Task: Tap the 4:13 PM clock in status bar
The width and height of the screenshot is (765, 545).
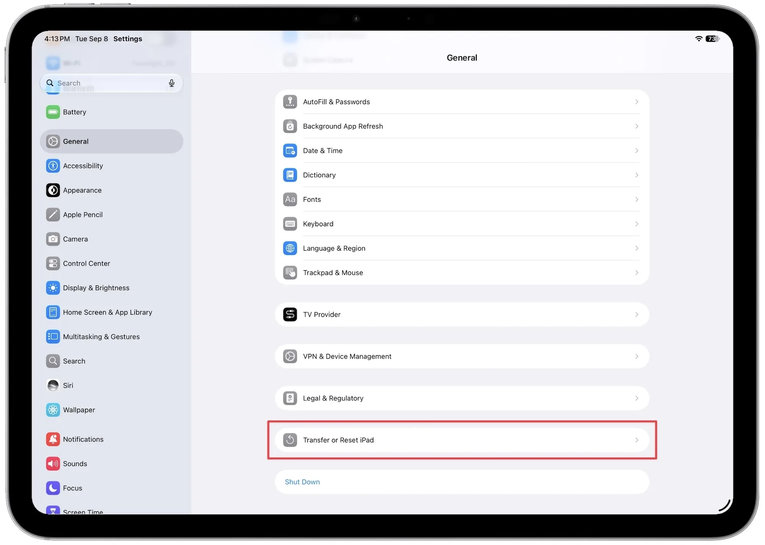Action: [57, 39]
